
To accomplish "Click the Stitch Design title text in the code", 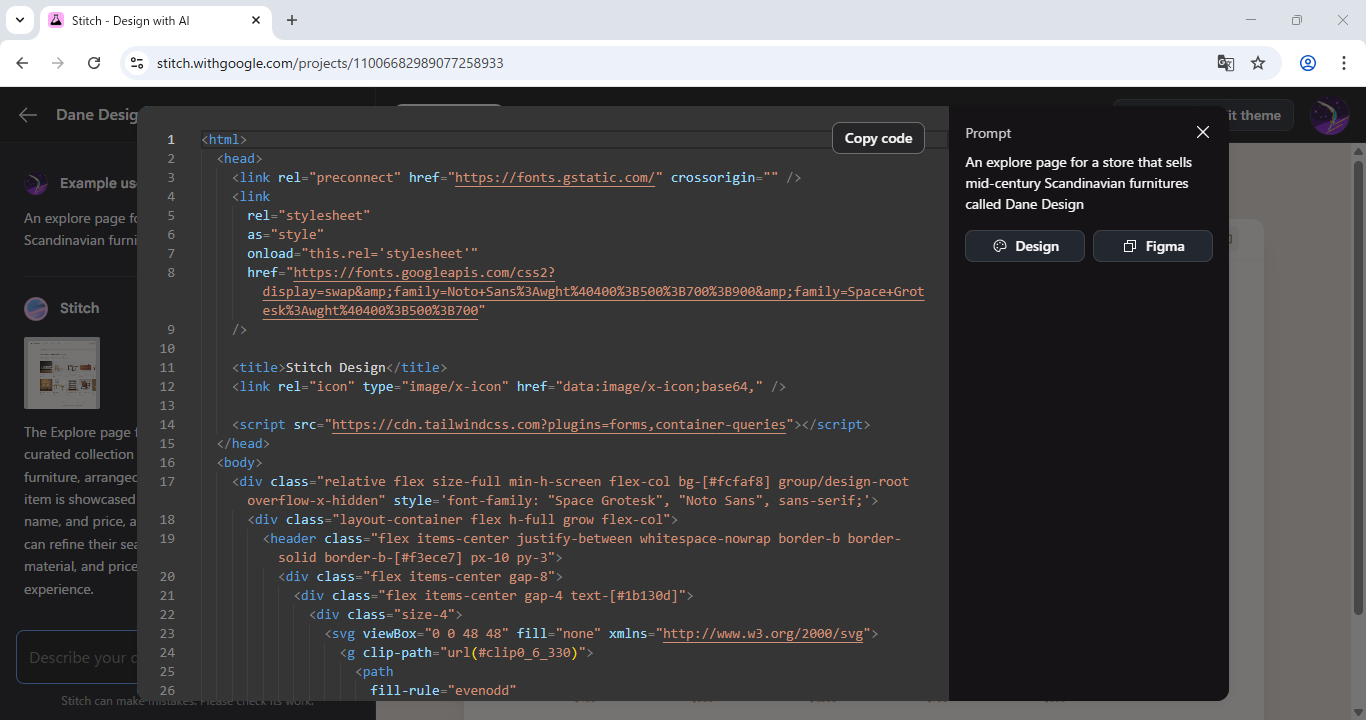I will point(335,368).
